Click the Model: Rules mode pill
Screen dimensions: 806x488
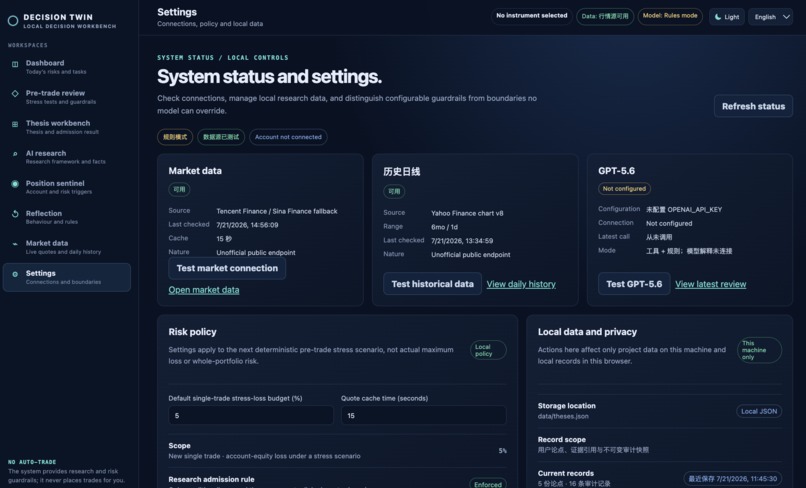pos(670,16)
